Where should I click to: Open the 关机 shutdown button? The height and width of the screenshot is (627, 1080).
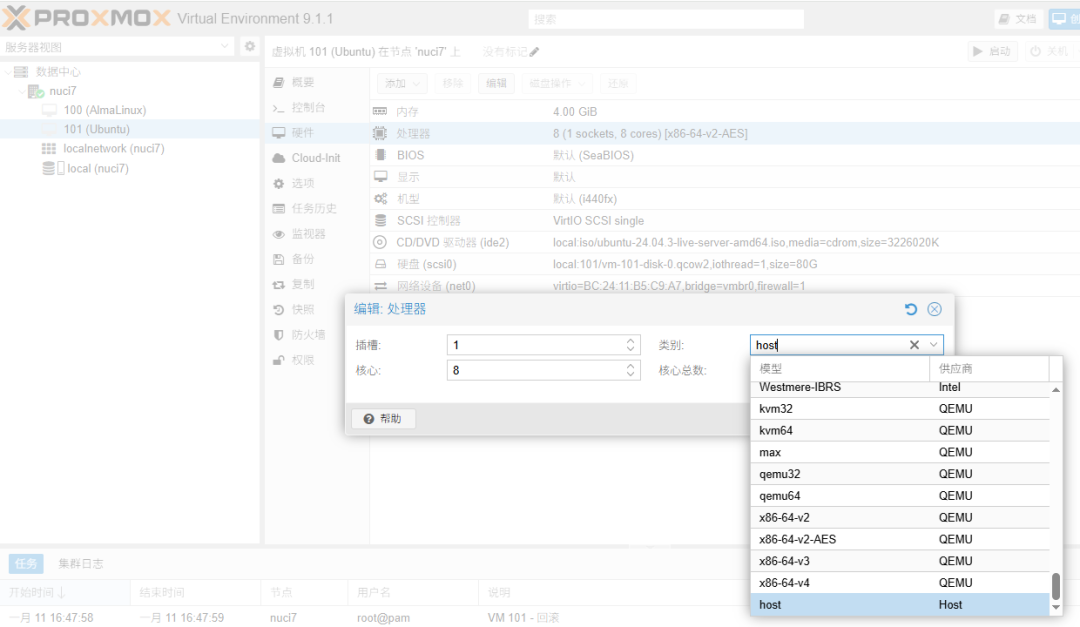[x=1049, y=52]
